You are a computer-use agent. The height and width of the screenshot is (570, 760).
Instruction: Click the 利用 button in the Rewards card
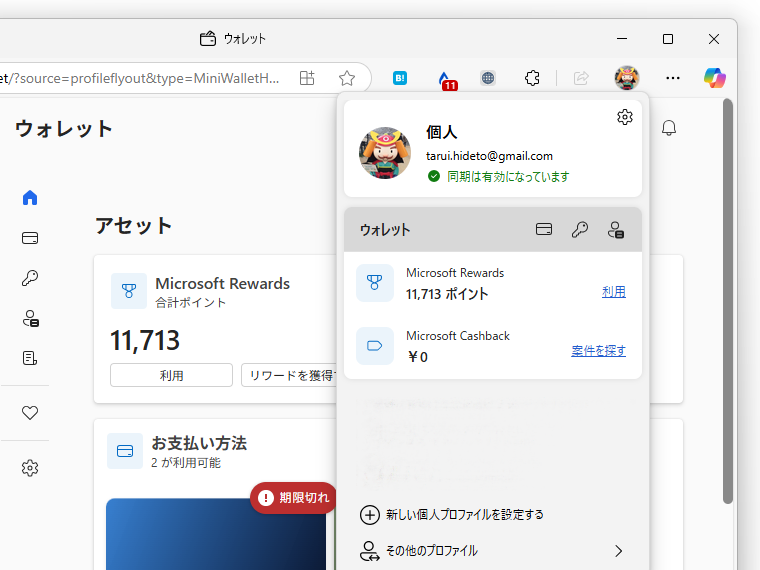click(172, 375)
